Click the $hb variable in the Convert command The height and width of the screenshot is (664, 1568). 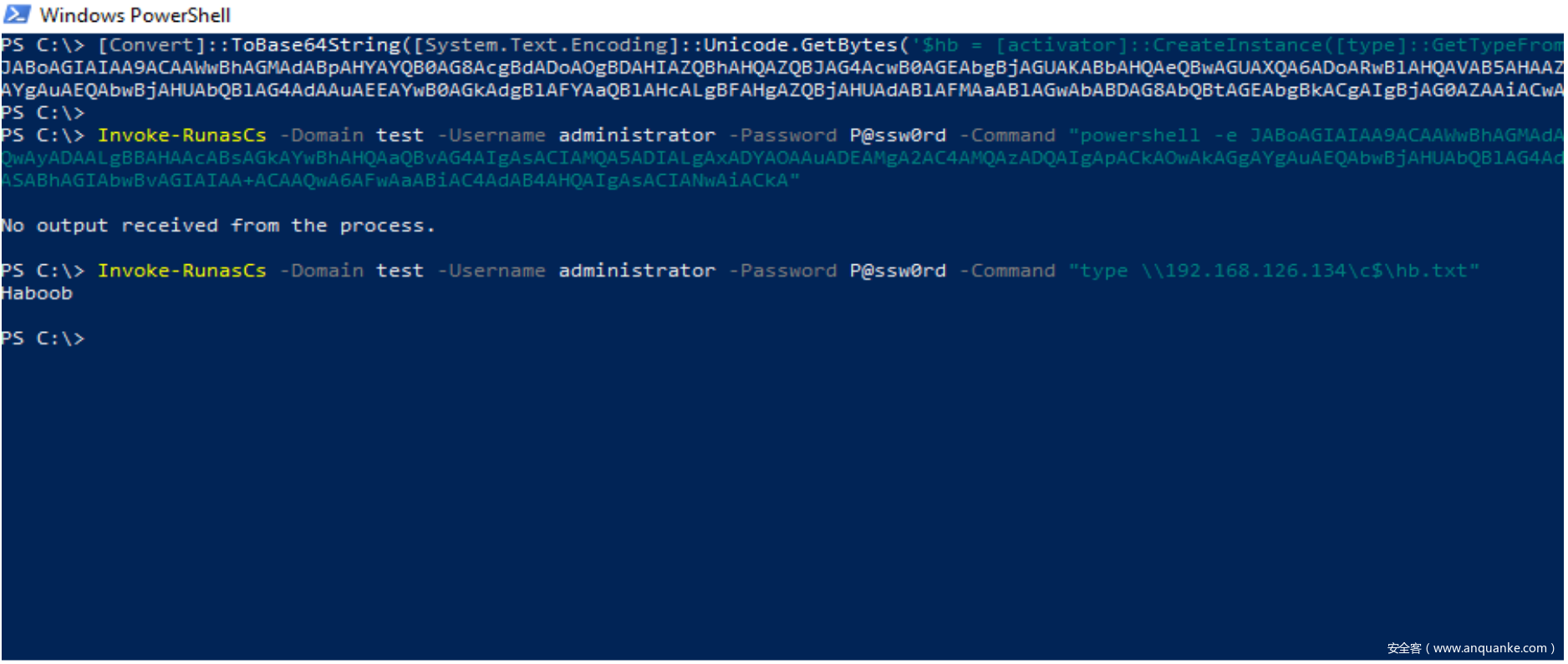click(x=939, y=45)
